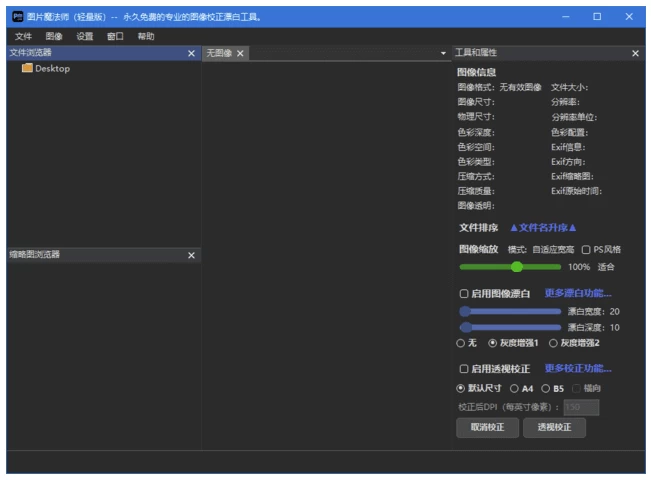Toggle 文件名升序 sort order
Viewport: 651px width, 480px height.
543,229
